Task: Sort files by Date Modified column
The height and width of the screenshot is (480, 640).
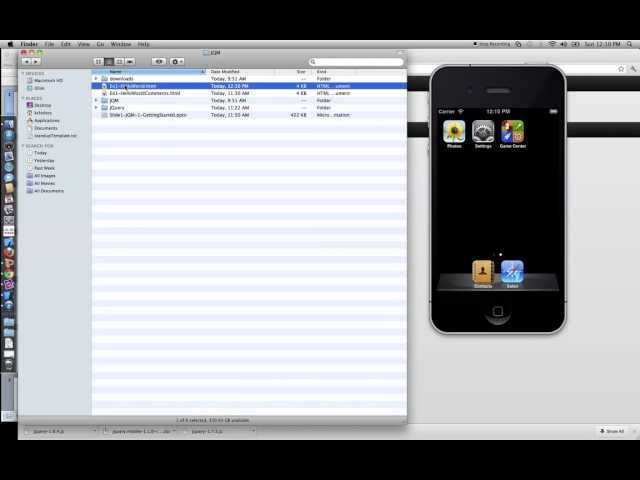Action: [x=241, y=71]
